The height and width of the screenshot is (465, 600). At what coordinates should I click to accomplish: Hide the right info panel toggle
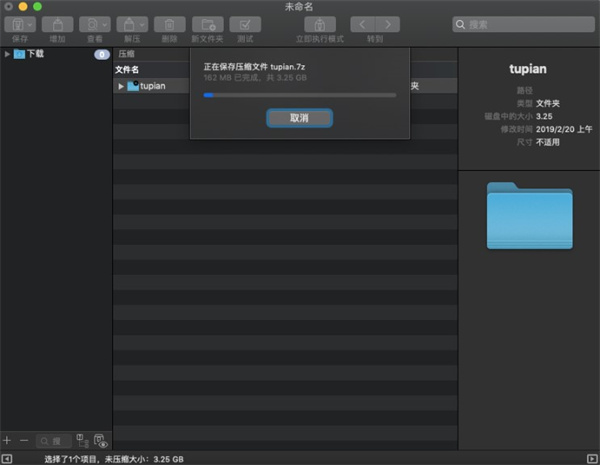pyautogui.click(x=592, y=458)
